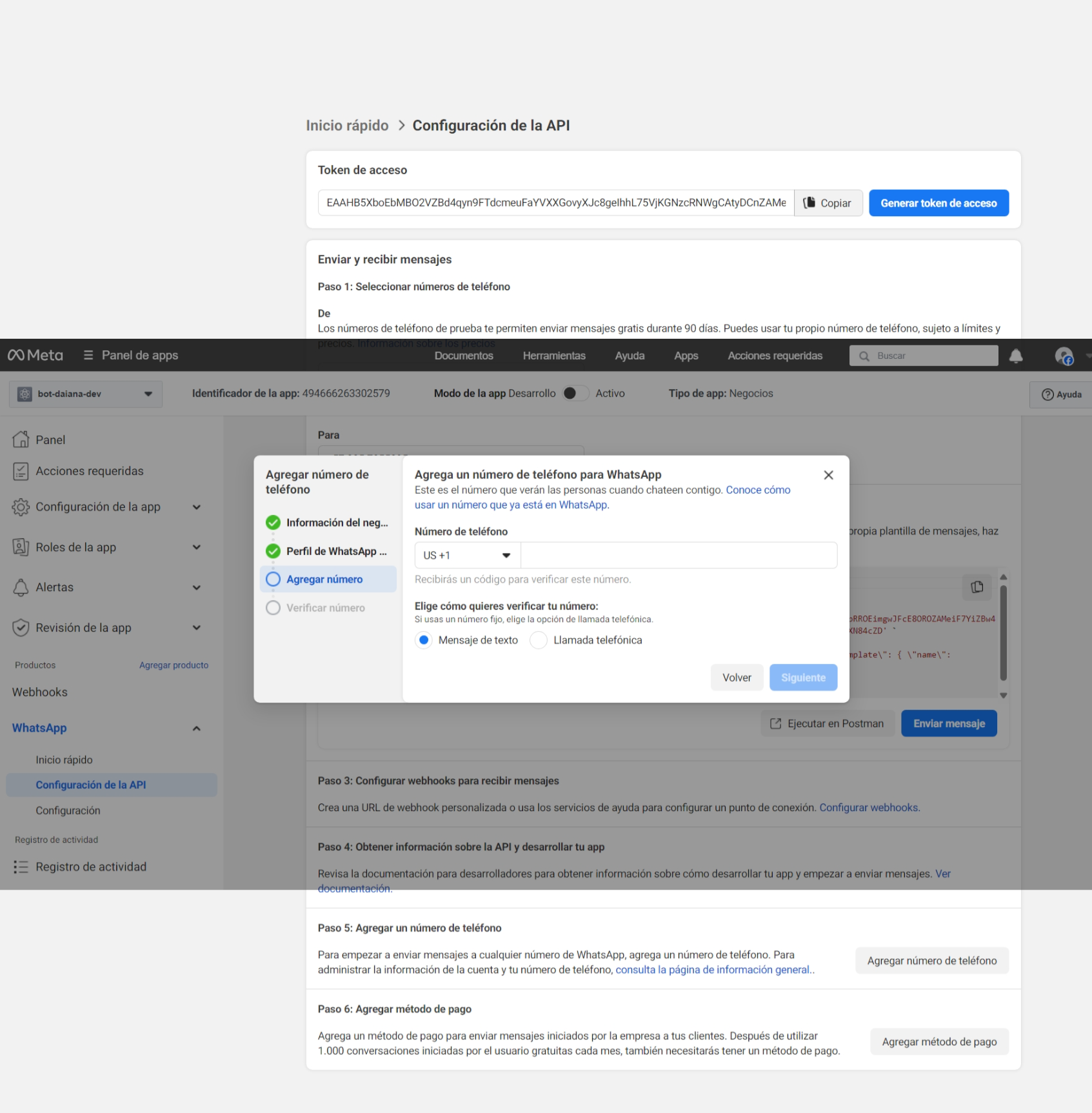
Task: Collapse the WhatsApp sidebar section
Action: 197,728
